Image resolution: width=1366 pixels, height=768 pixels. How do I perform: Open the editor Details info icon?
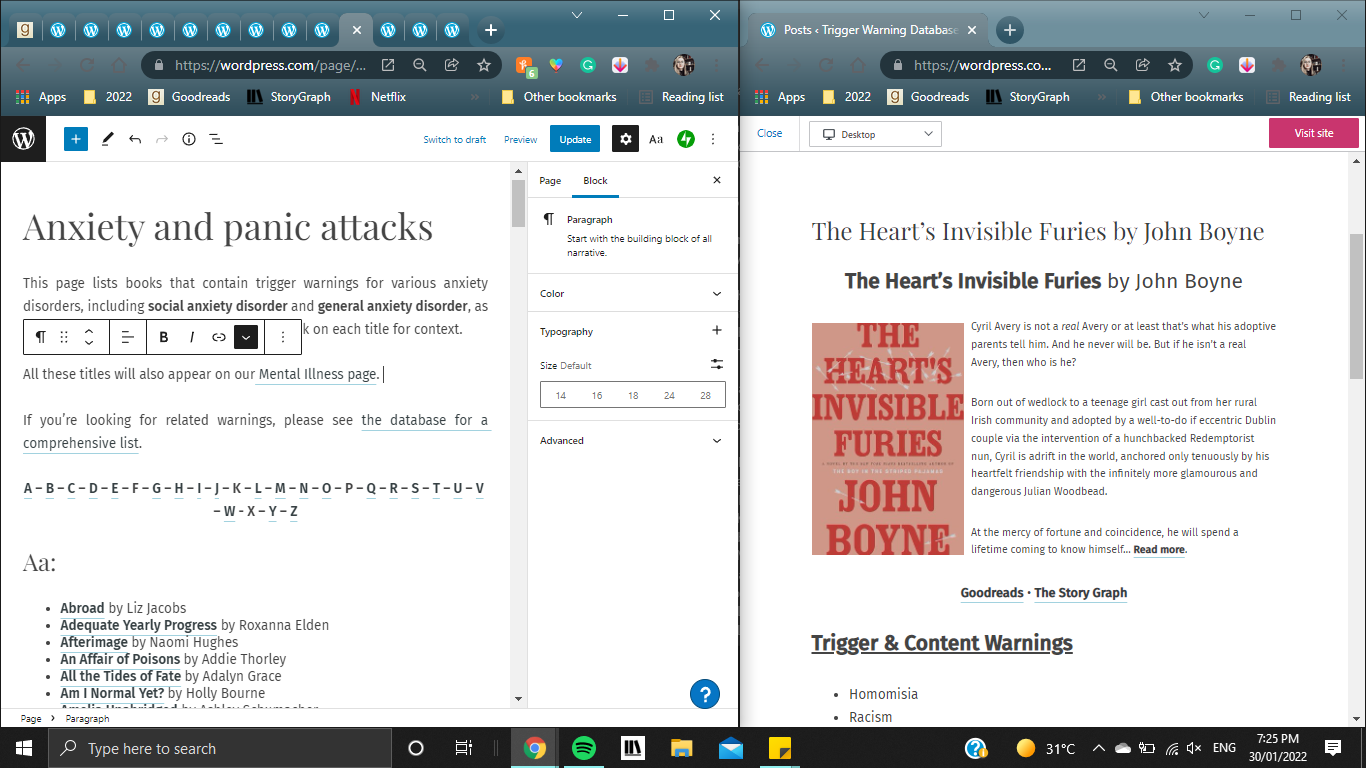[189, 139]
